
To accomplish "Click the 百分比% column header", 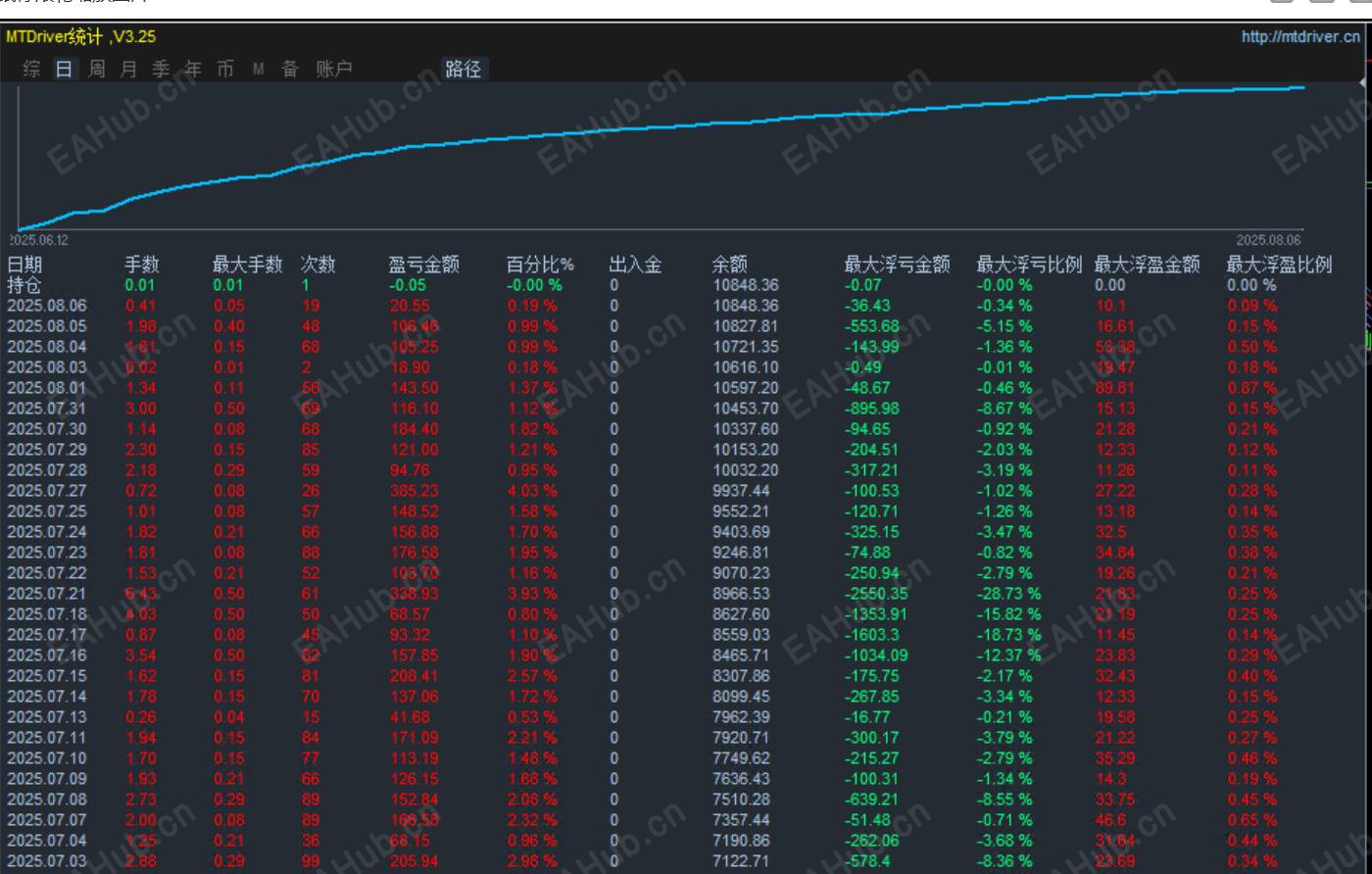I will click(x=540, y=265).
